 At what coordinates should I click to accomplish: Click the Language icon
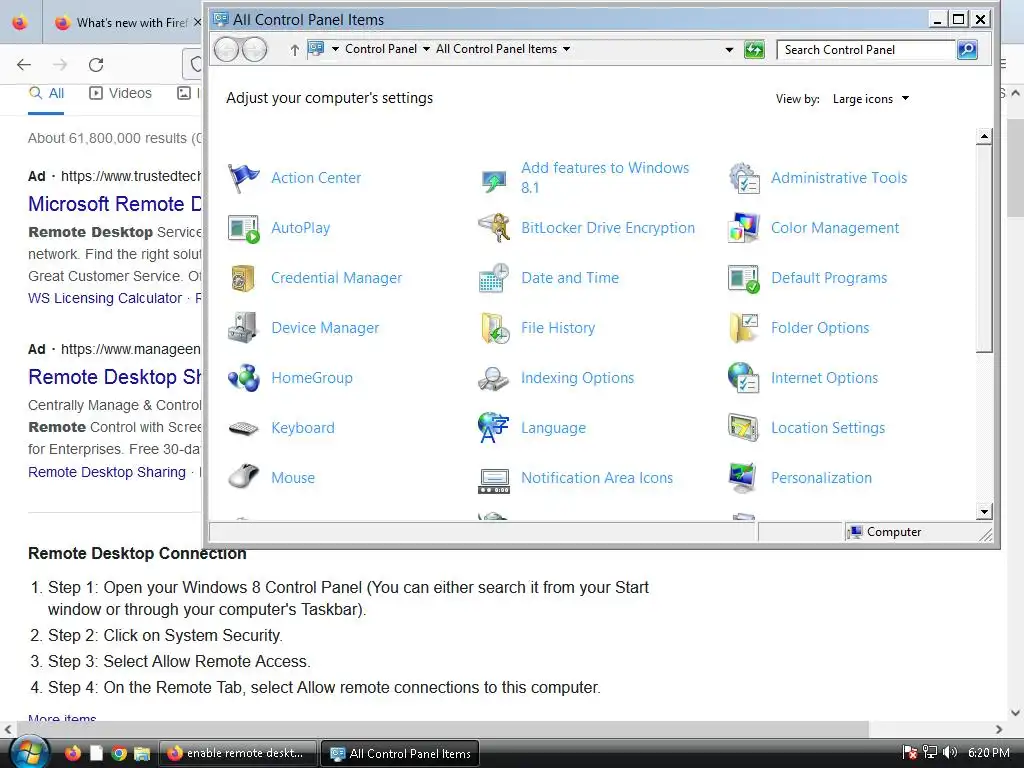494,428
